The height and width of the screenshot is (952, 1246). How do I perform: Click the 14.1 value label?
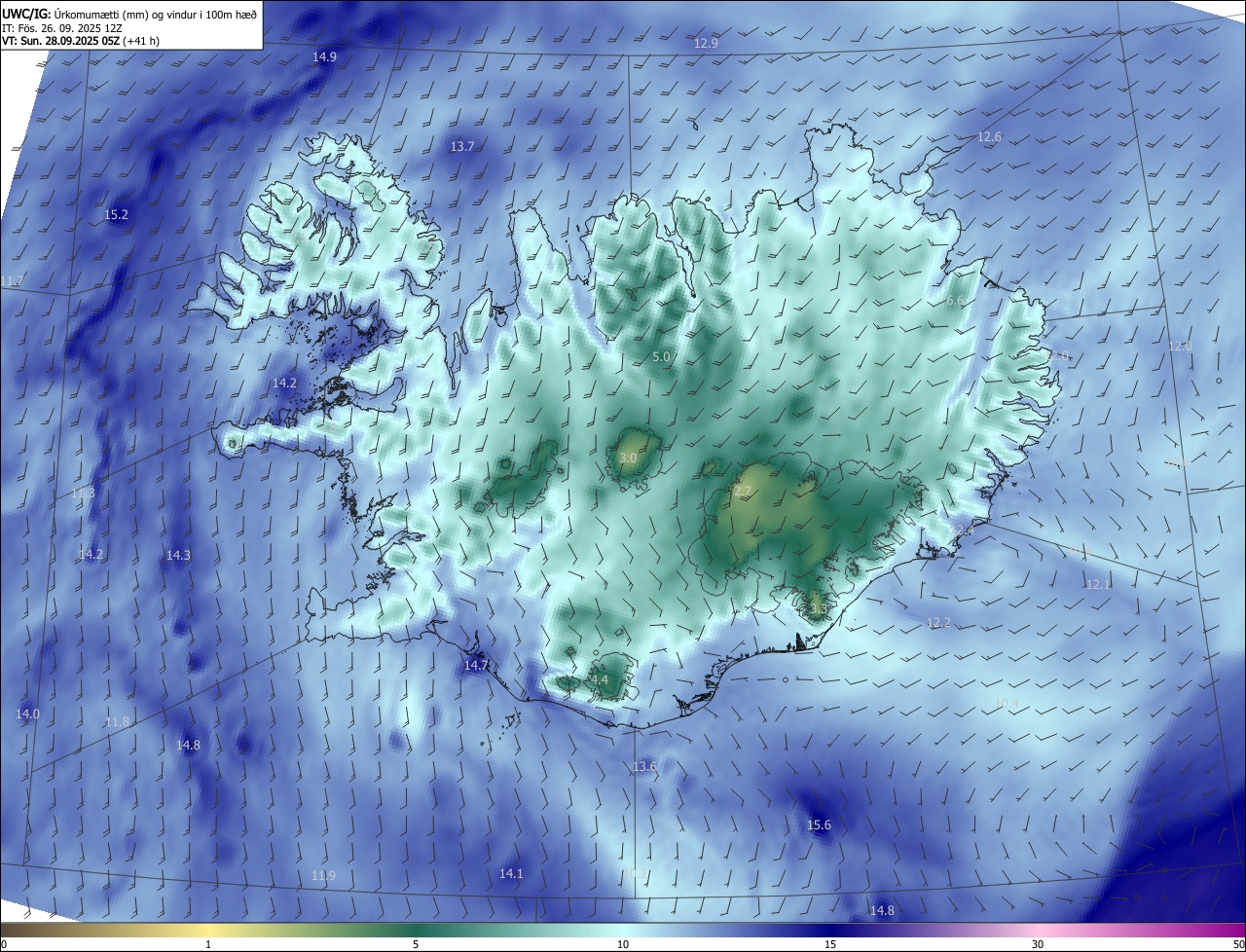511,874
